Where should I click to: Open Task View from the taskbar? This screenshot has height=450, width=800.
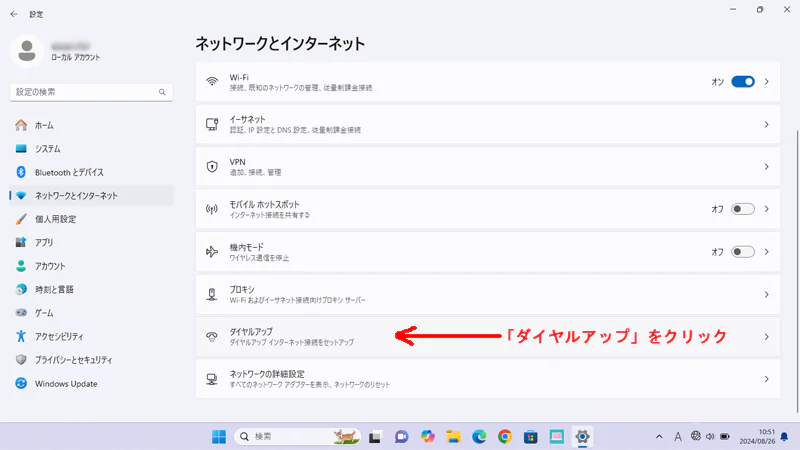[376, 437]
